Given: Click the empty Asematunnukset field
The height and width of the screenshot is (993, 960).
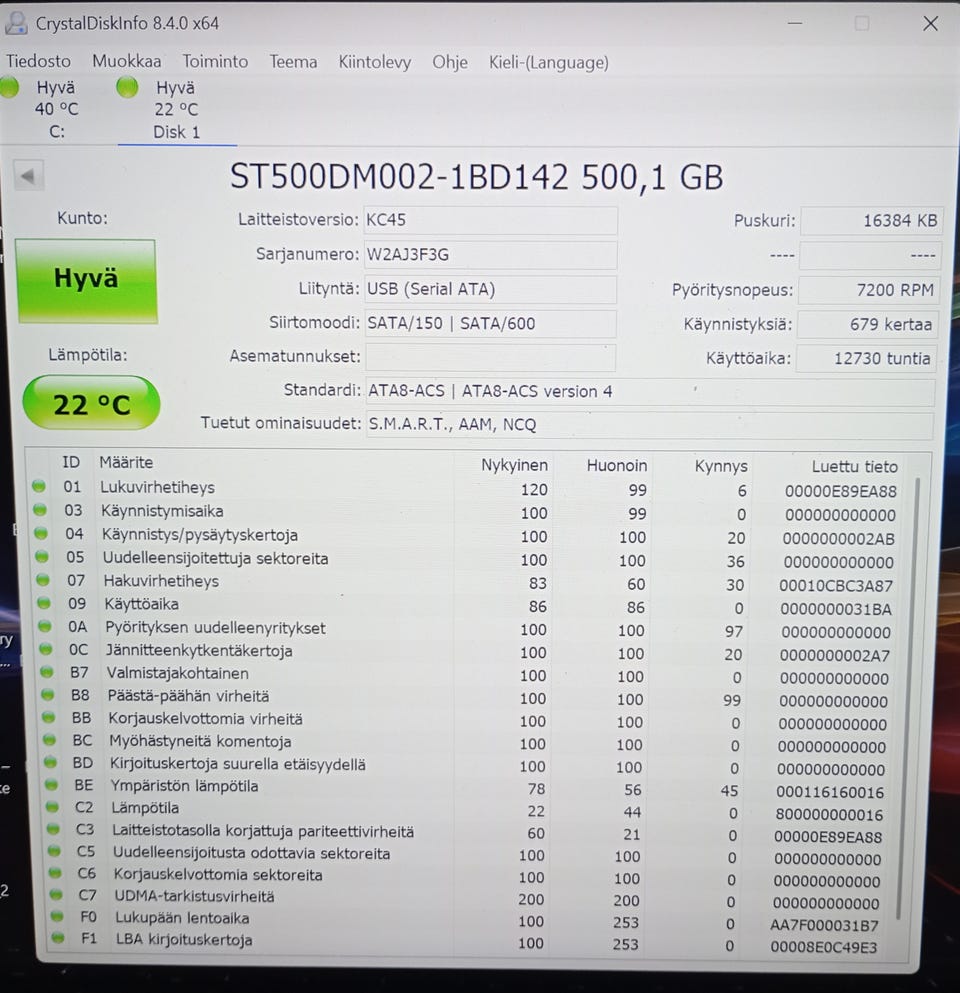Looking at the screenshot, I should [x=491, y=357].
